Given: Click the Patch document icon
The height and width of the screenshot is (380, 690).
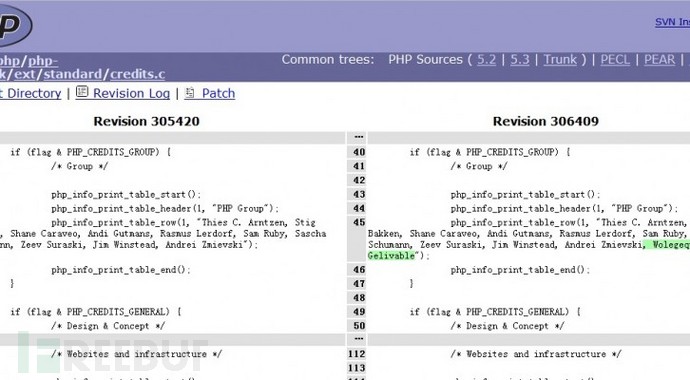Looking at the screenshot, I should pyautogui.click(x=190, y=92).
